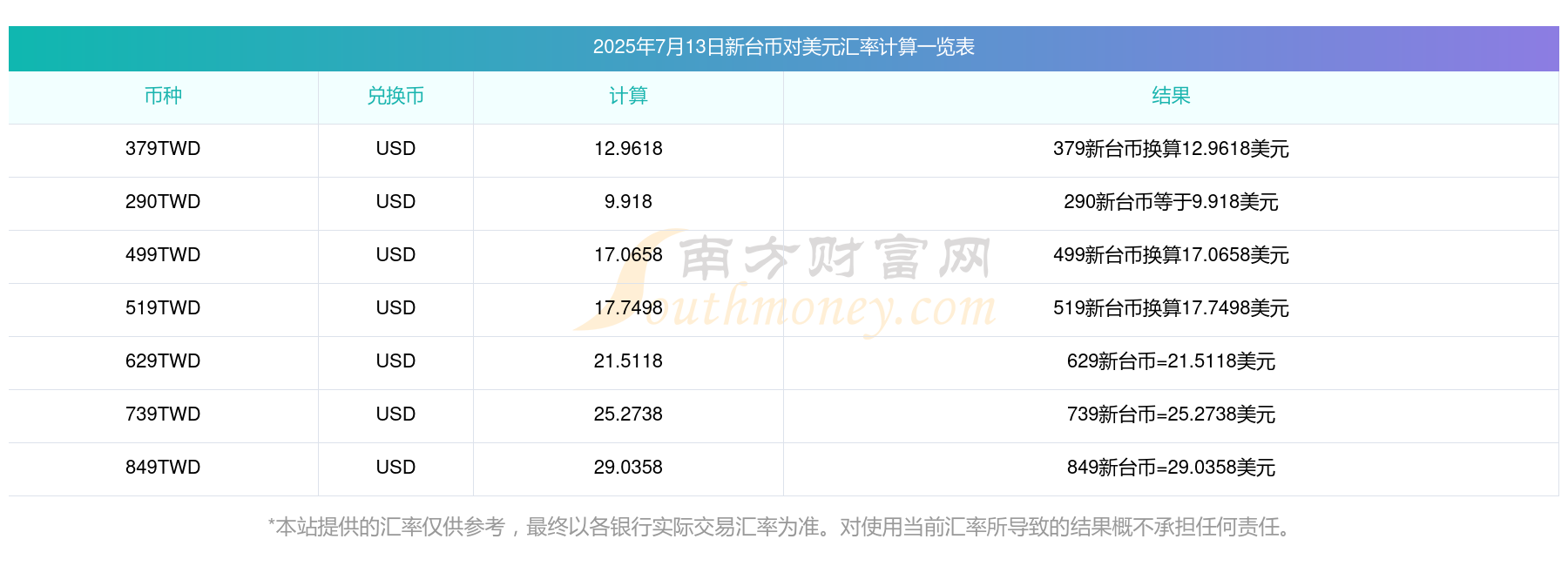Click USD in the 629TWD row

395,361
